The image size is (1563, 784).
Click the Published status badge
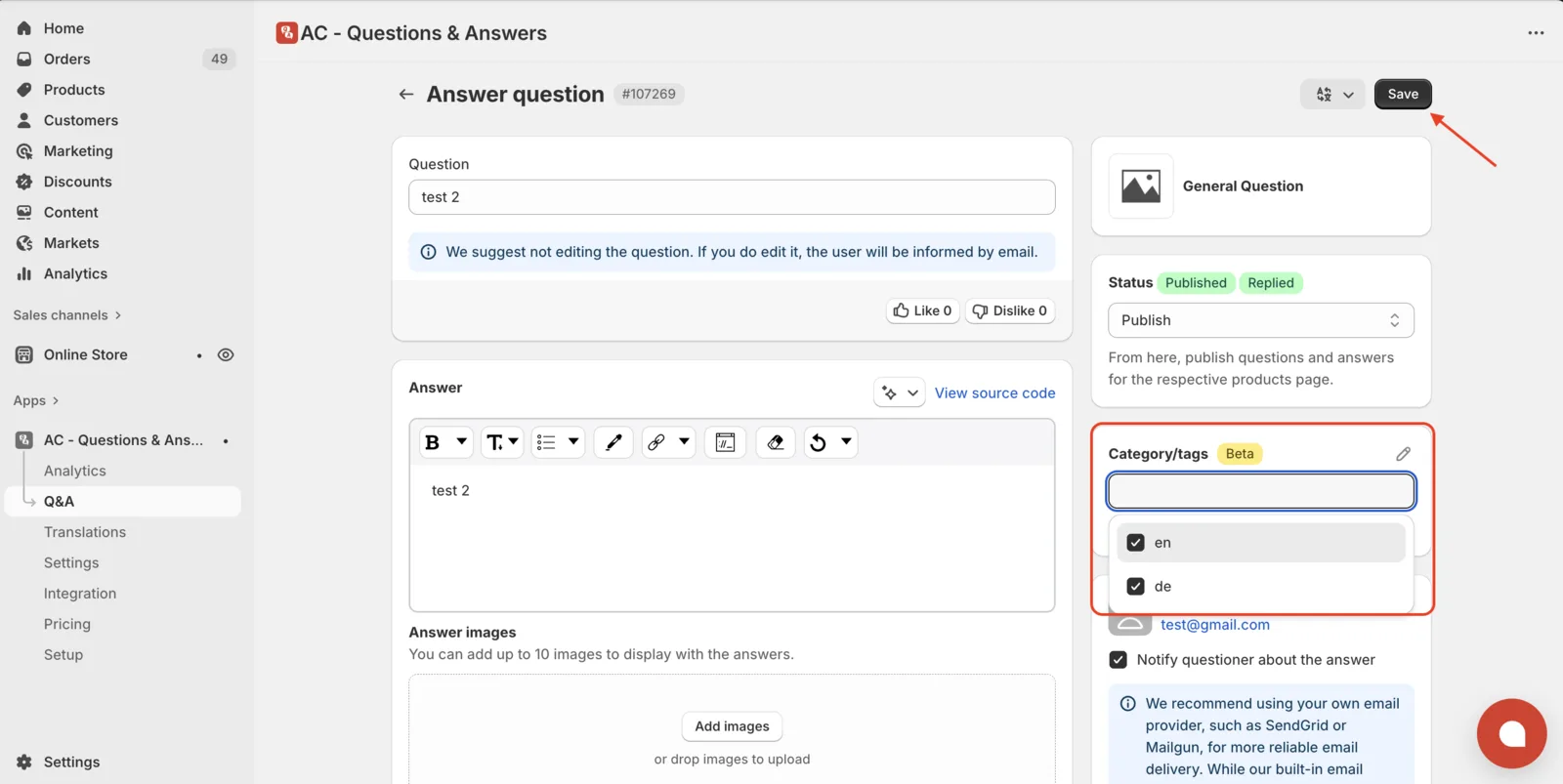coord(1196,283)
